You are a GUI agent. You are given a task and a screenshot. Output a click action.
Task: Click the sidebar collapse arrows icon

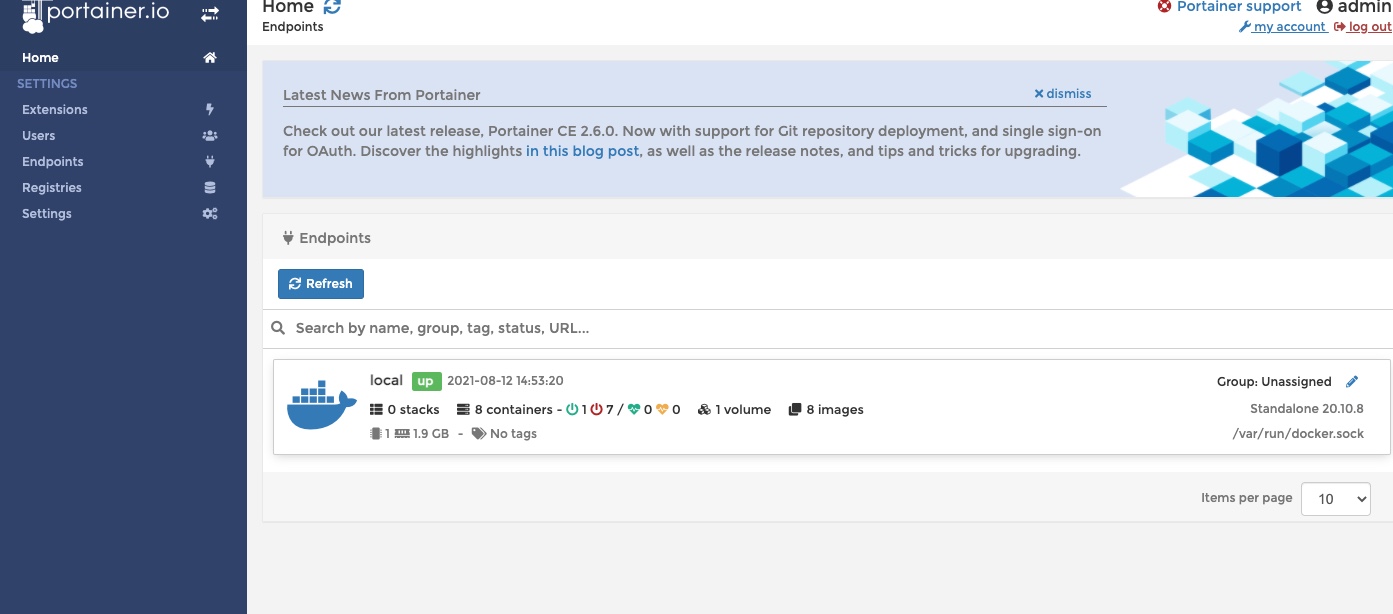click(x=210, y=14)
